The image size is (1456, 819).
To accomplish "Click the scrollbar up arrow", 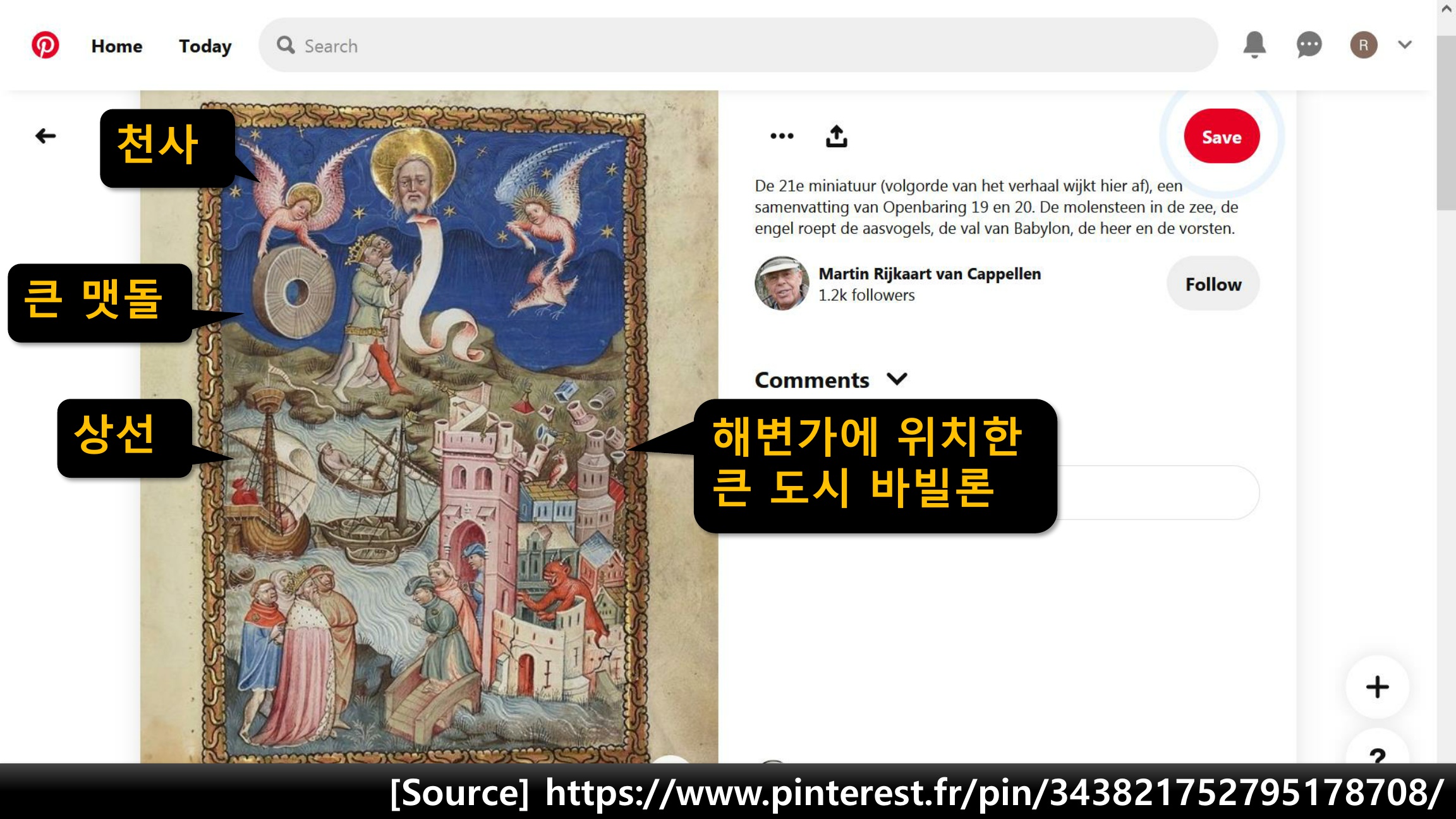I will pos(1446,9).
